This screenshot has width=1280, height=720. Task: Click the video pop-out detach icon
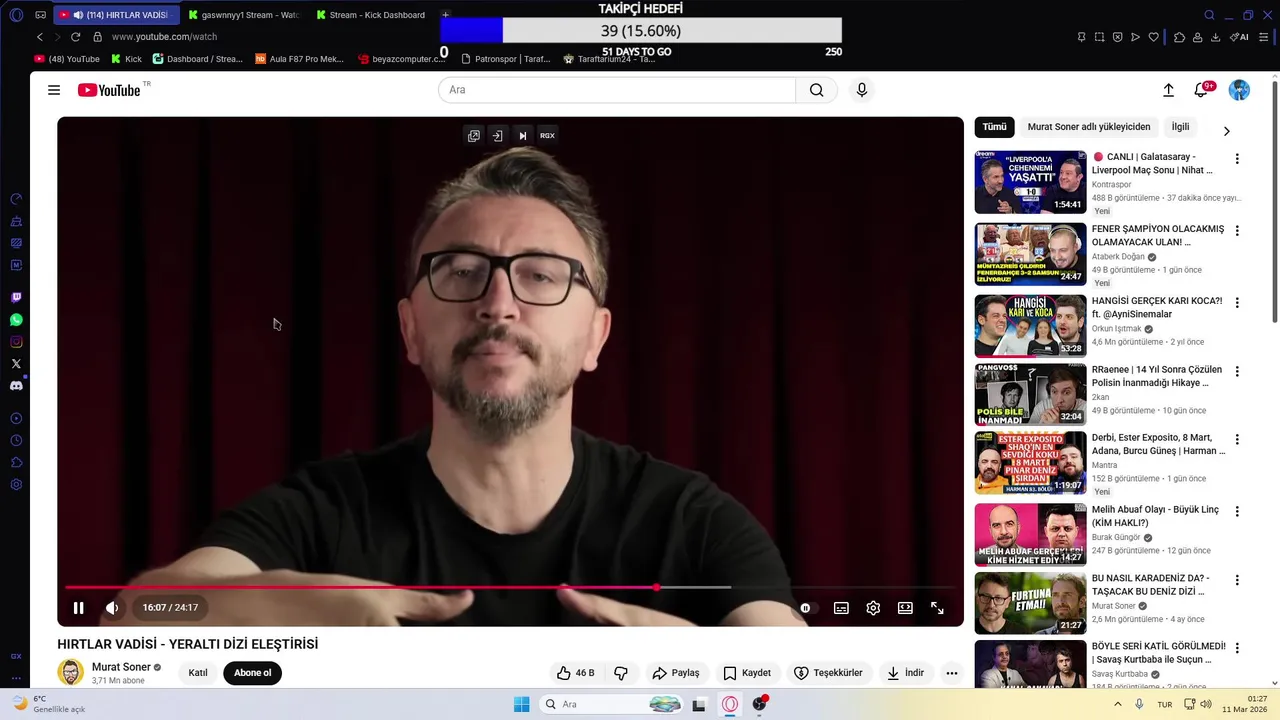[474, 136]
